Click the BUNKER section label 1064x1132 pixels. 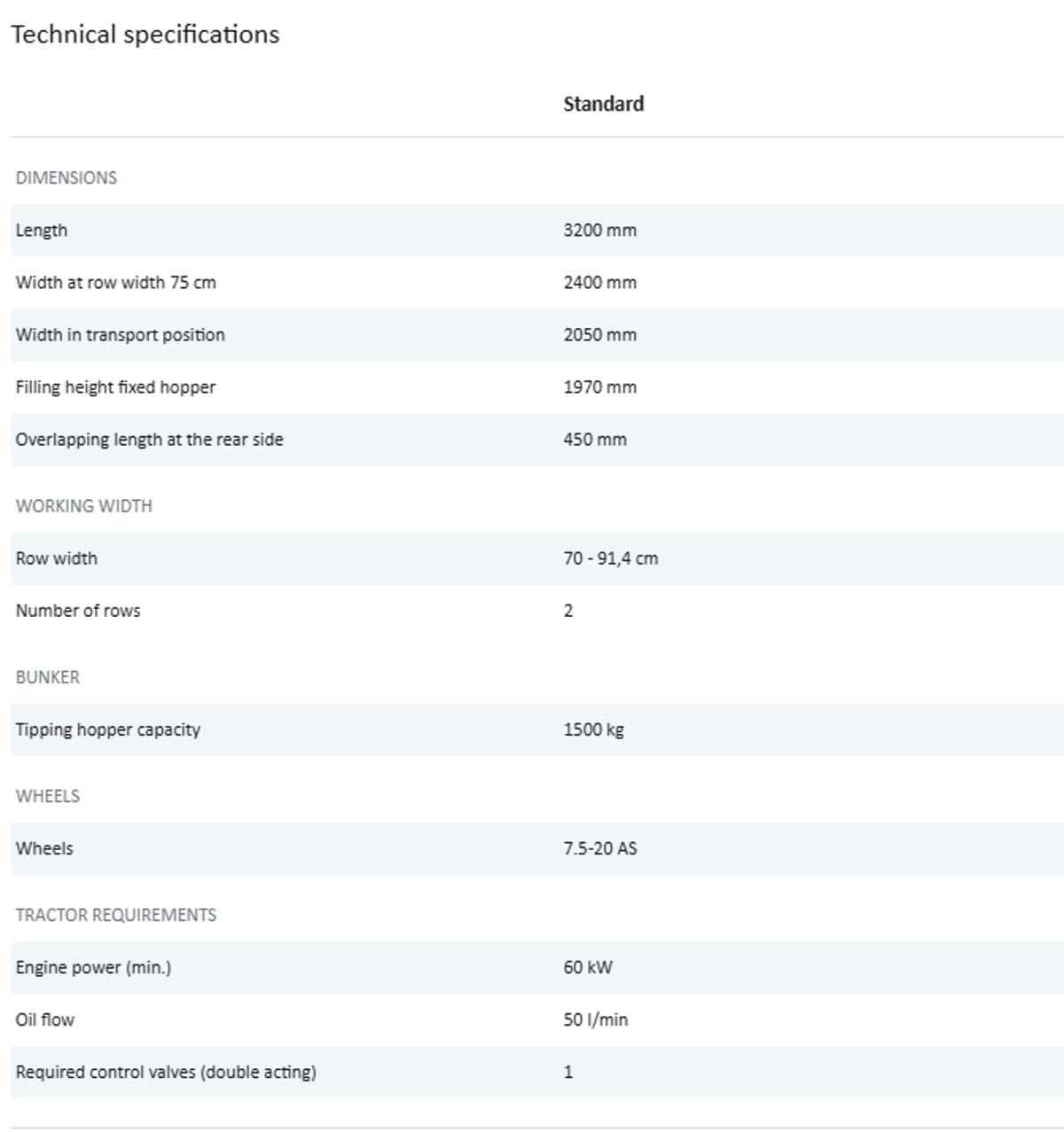[48, 677]
